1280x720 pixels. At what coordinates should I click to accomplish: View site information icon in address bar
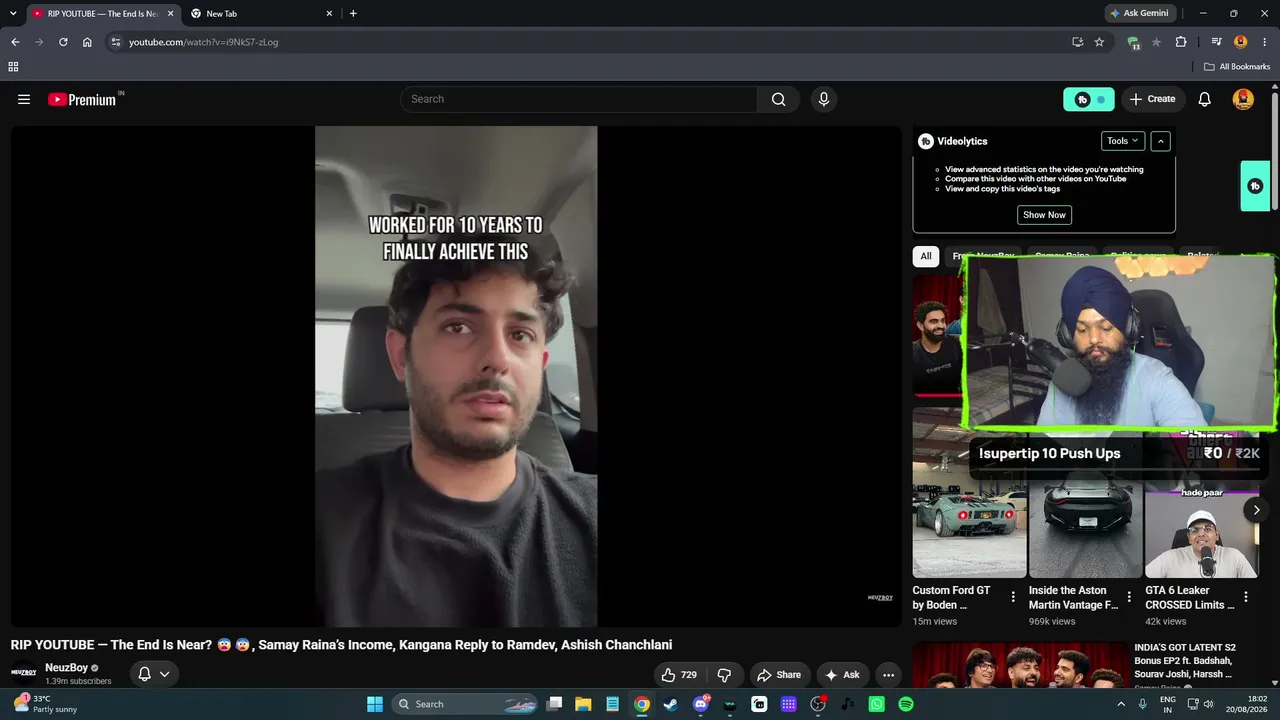(x=115, y=42)
